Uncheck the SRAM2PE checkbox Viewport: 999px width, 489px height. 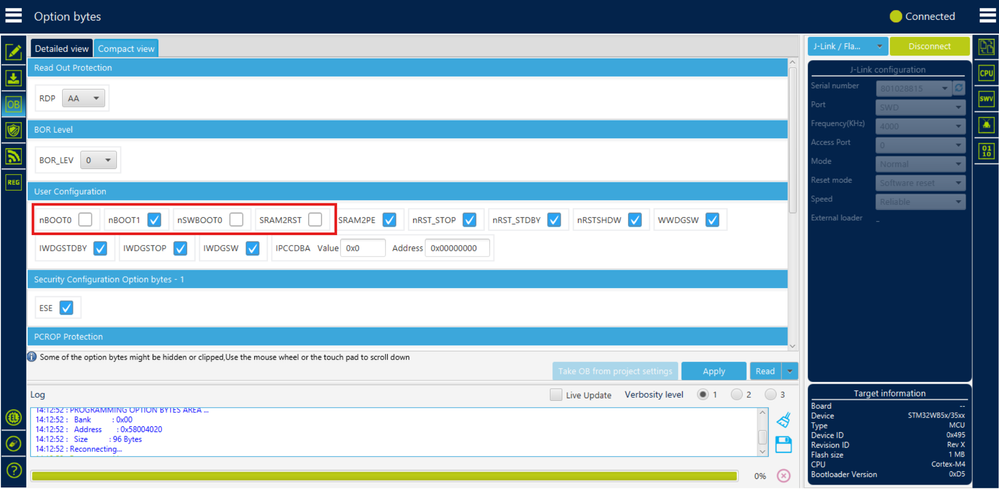pyautogui.click(x=389, y=220)
